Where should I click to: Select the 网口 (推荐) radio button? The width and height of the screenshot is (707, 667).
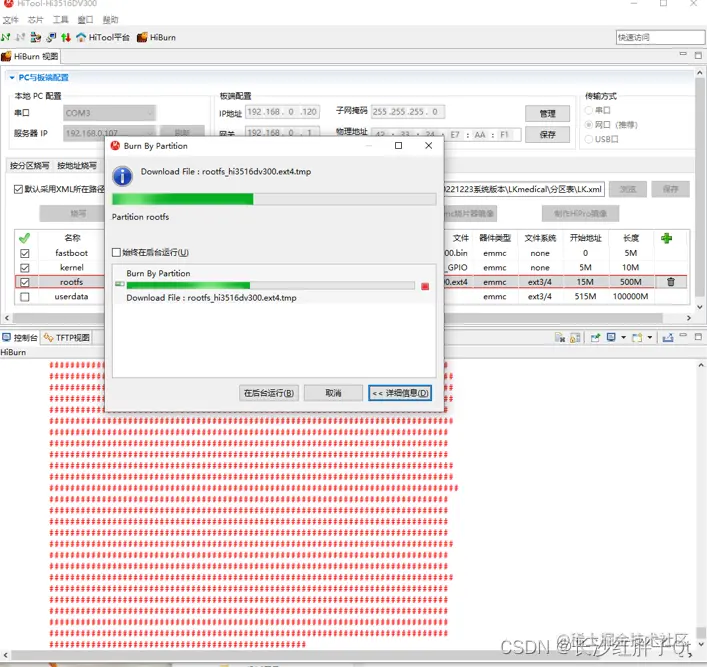point(588,124)
